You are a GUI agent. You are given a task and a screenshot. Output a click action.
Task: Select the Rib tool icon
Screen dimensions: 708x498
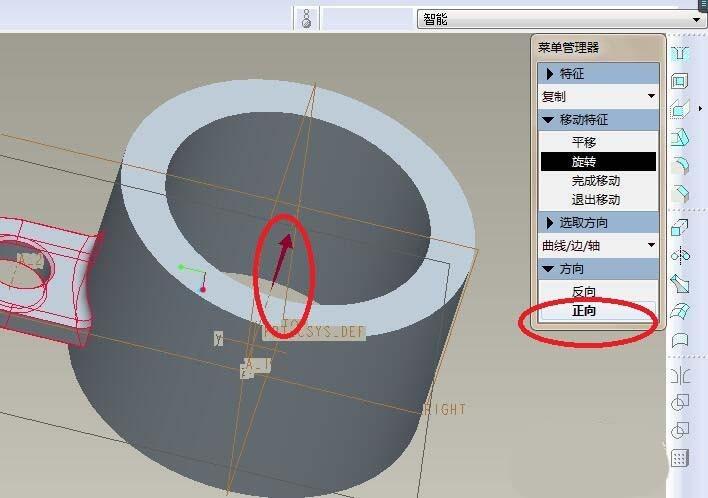coord(680,109)
